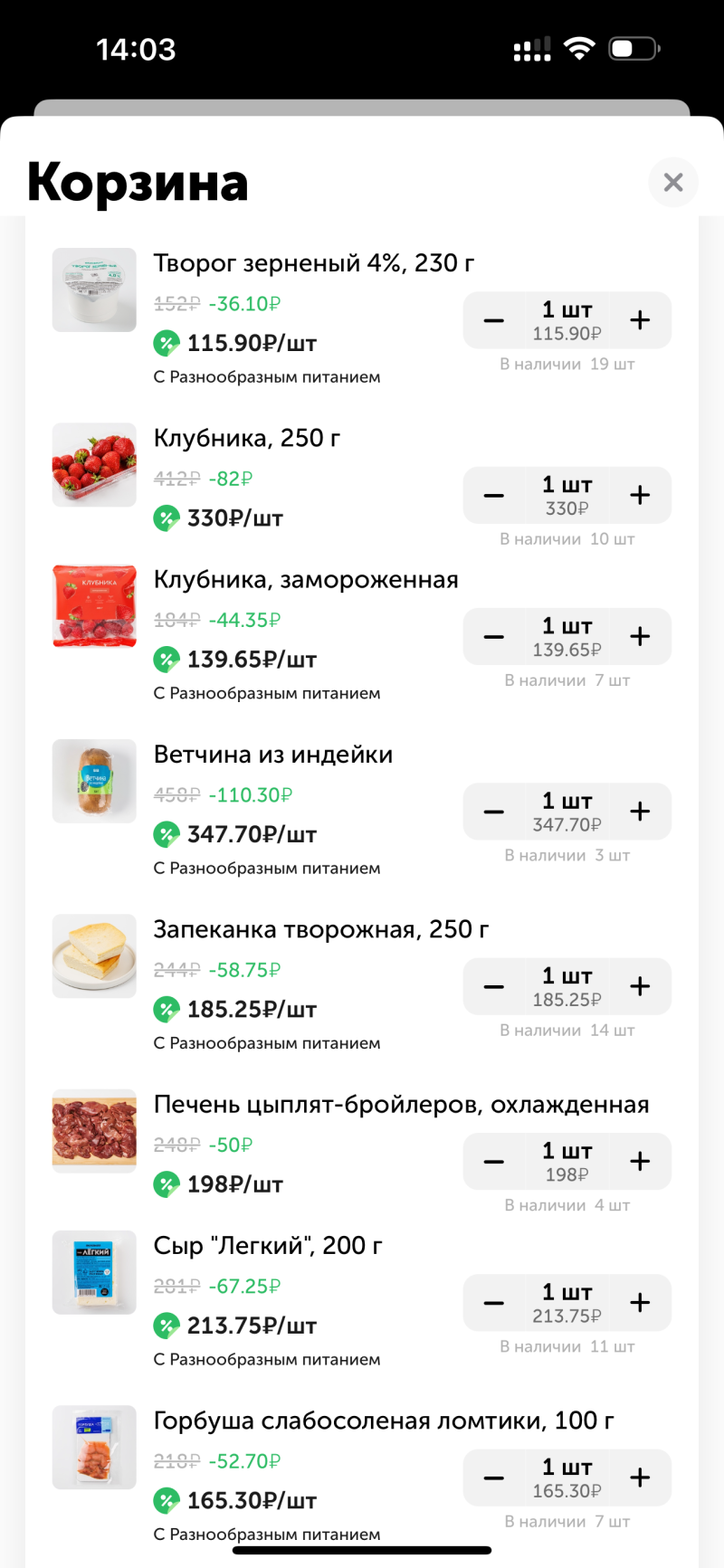Increase Ветчина из индейки quantity
This screenshot has width=724, height=1568.
pos(640,812)
